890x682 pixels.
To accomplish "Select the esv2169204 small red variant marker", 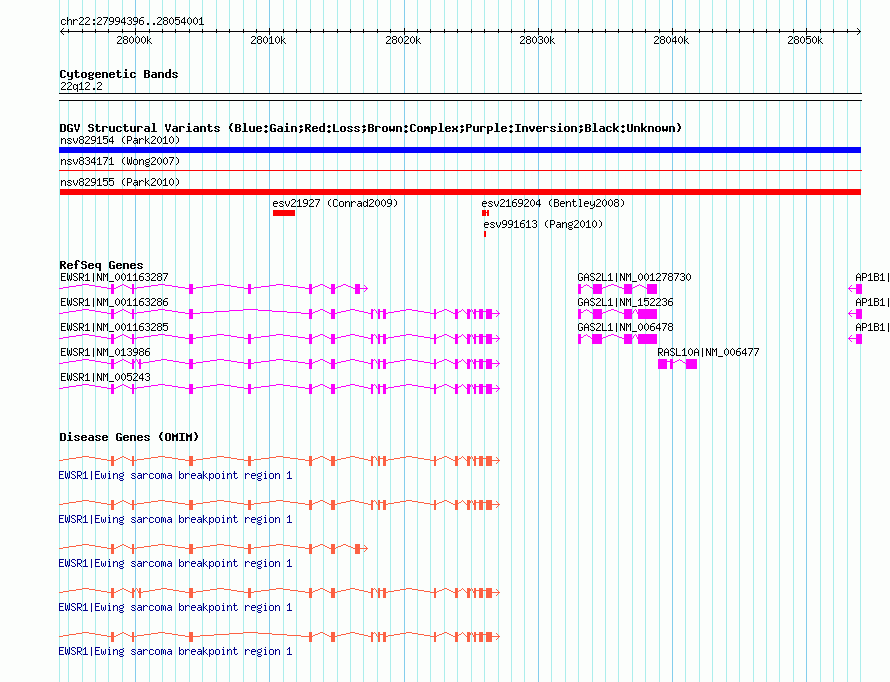I will point(485,213).
